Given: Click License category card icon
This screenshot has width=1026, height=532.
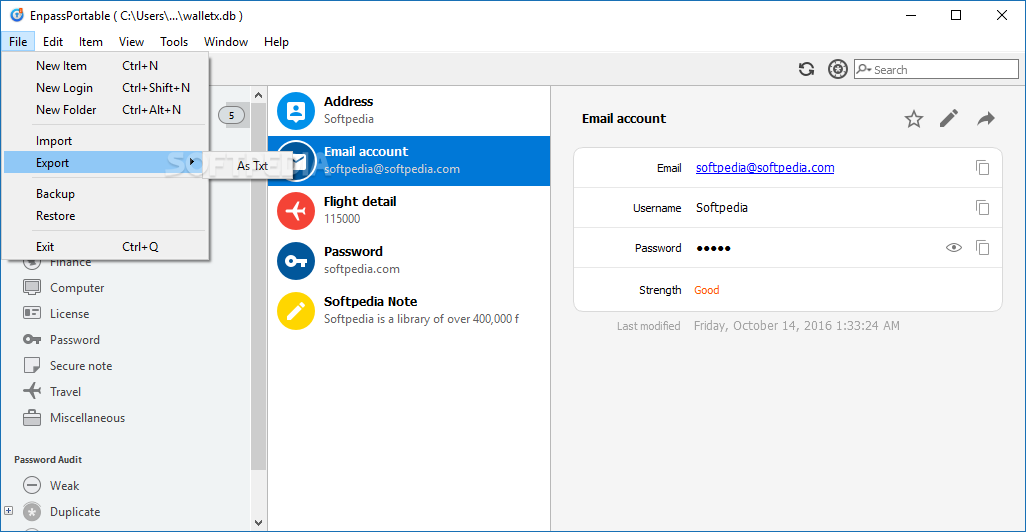Looking at the screenshot, I should pos(32,313).
